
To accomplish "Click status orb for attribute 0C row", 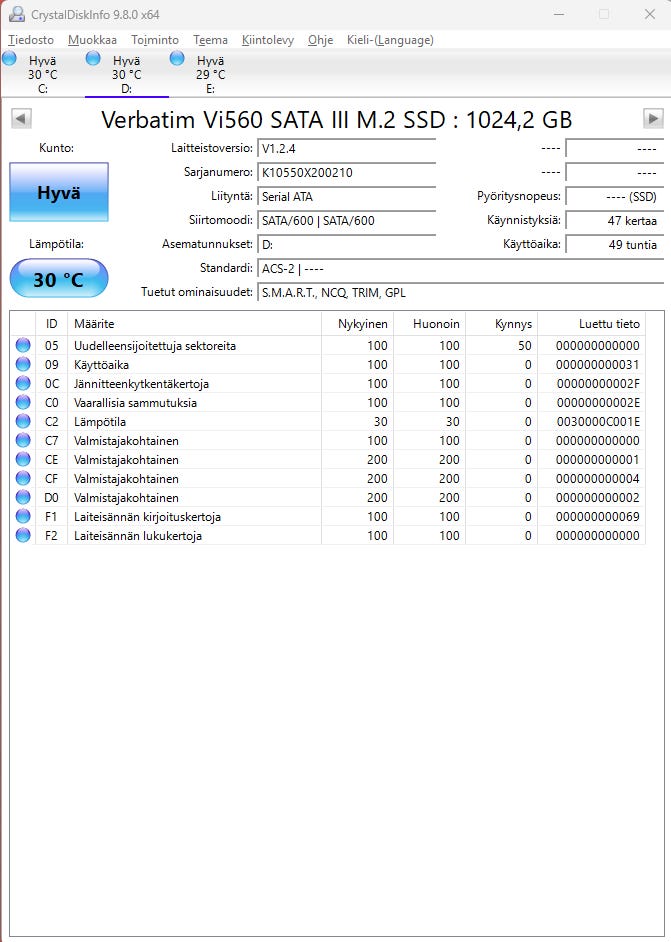I will click(23, 383).
